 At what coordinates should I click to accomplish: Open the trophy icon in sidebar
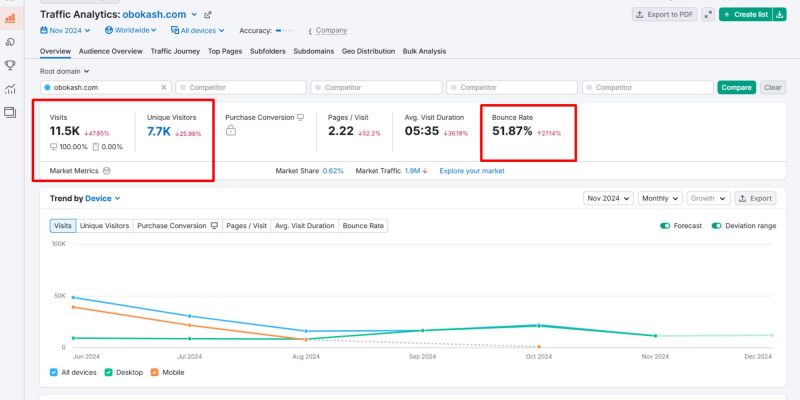tap(9, 65)
